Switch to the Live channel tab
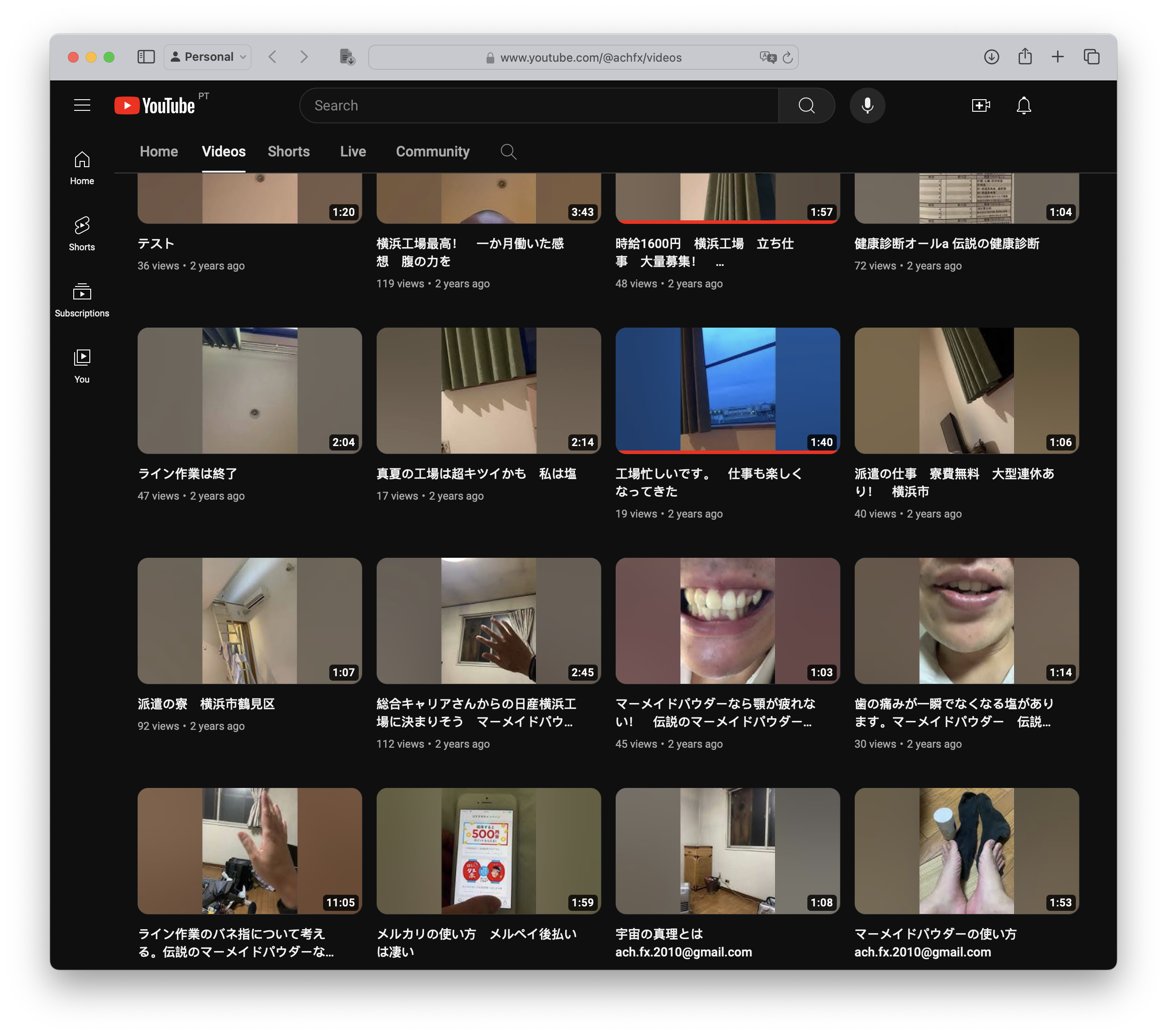 353,152
